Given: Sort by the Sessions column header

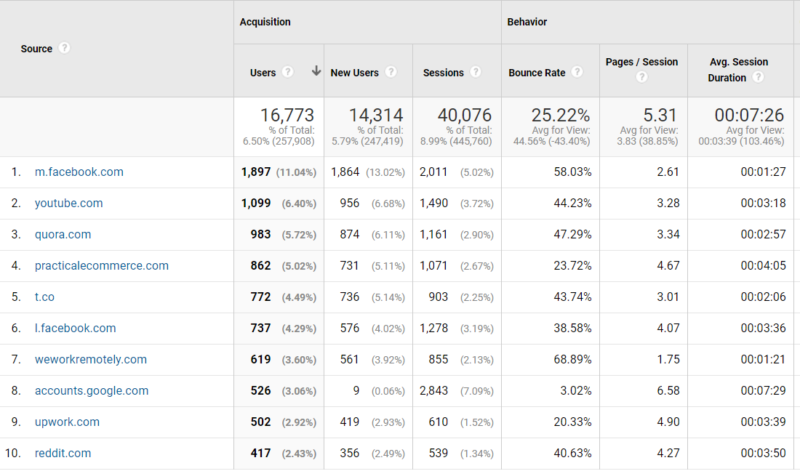Looking at the screenshot, I should click(443, 72).
